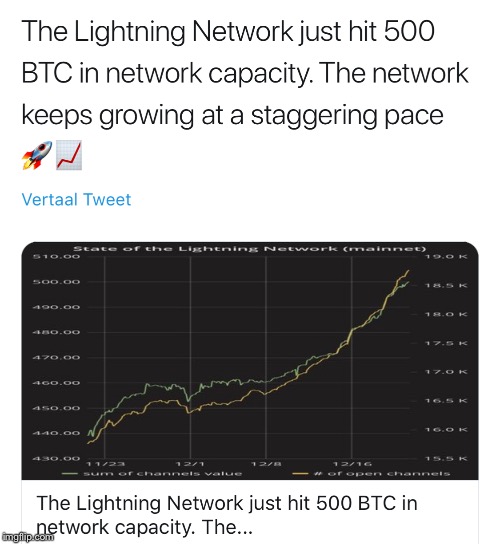
Task: Click the link card title text
Action: point(227,515)
